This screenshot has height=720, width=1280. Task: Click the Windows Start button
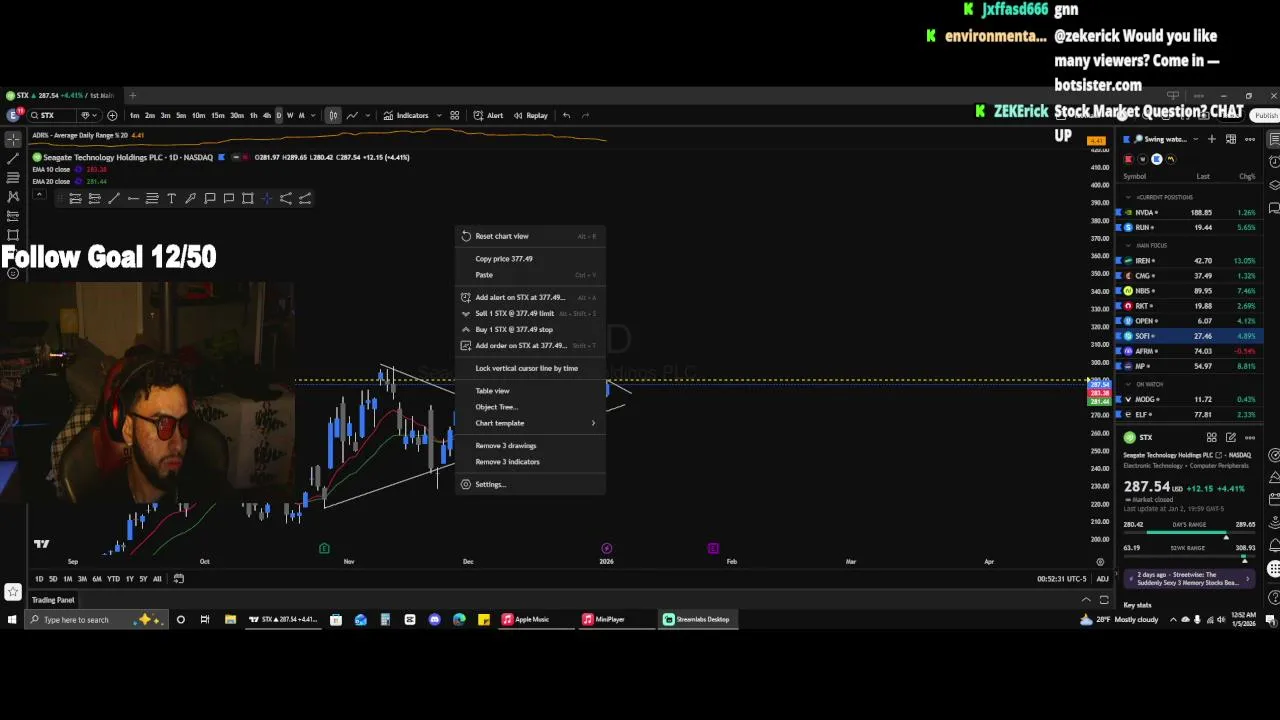click(12, 620)
